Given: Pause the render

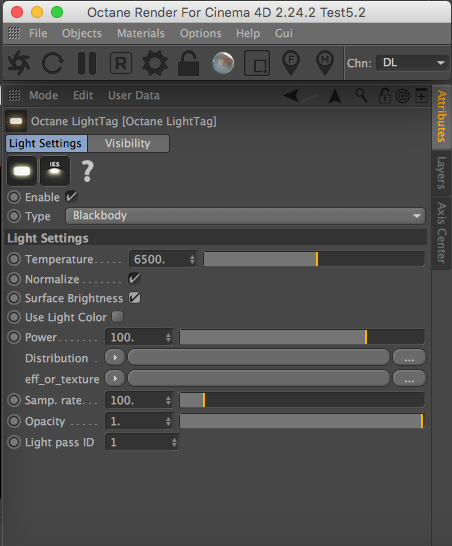Looking at the screenshot, I should coord(87,63).
